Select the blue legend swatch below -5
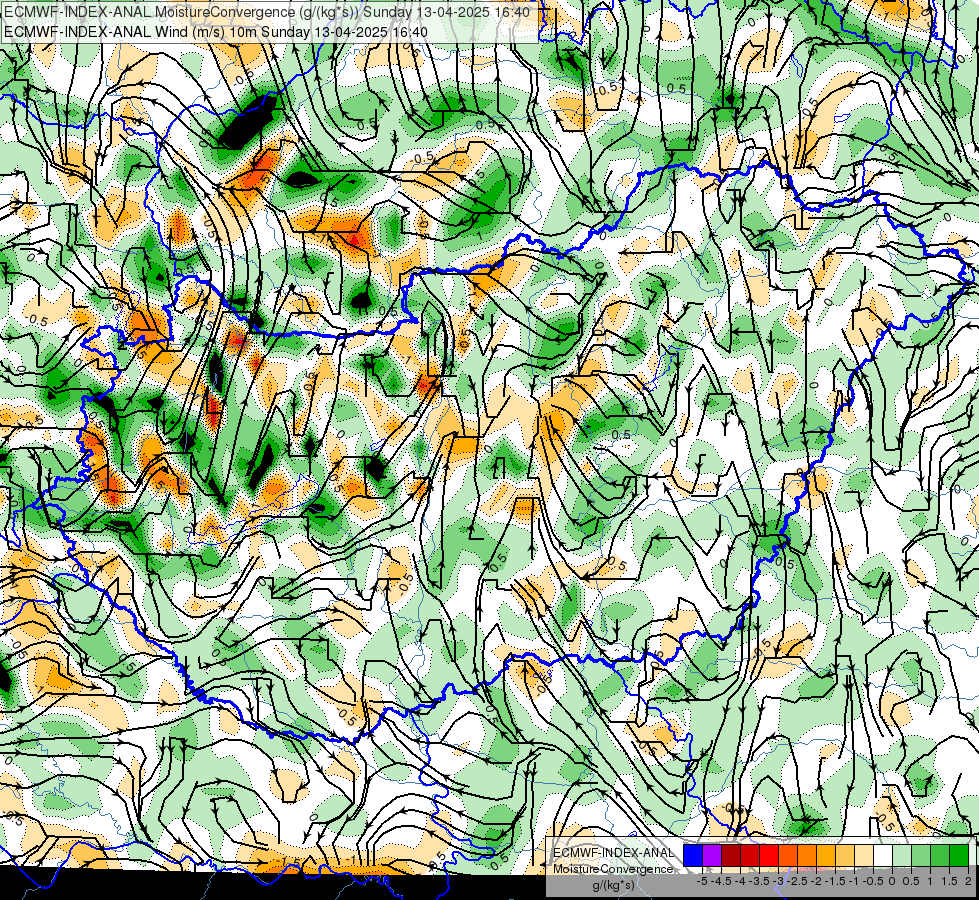The image size is (979, 900). [x=693, y=856]
